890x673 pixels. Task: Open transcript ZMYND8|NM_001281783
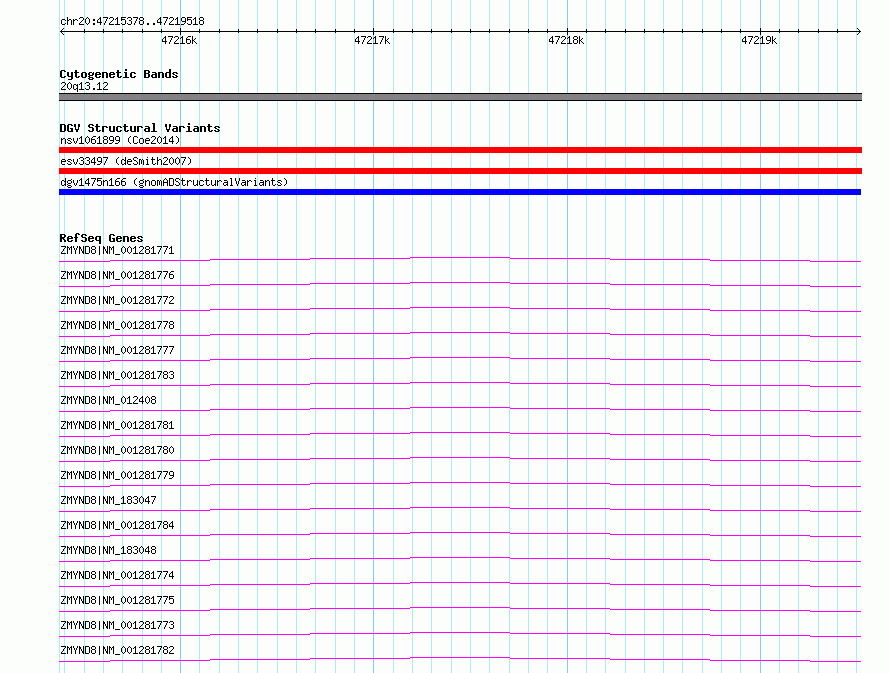click(117, 375)
